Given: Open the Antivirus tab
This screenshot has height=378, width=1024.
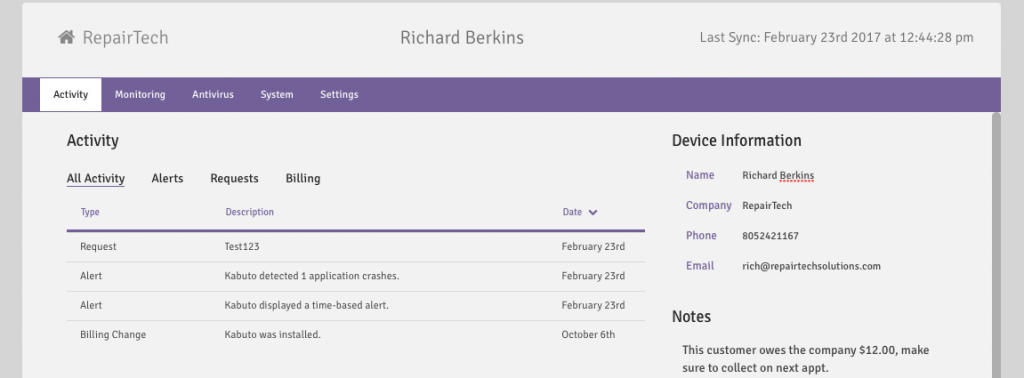Looking at the screenshot, I should point(213,95).
